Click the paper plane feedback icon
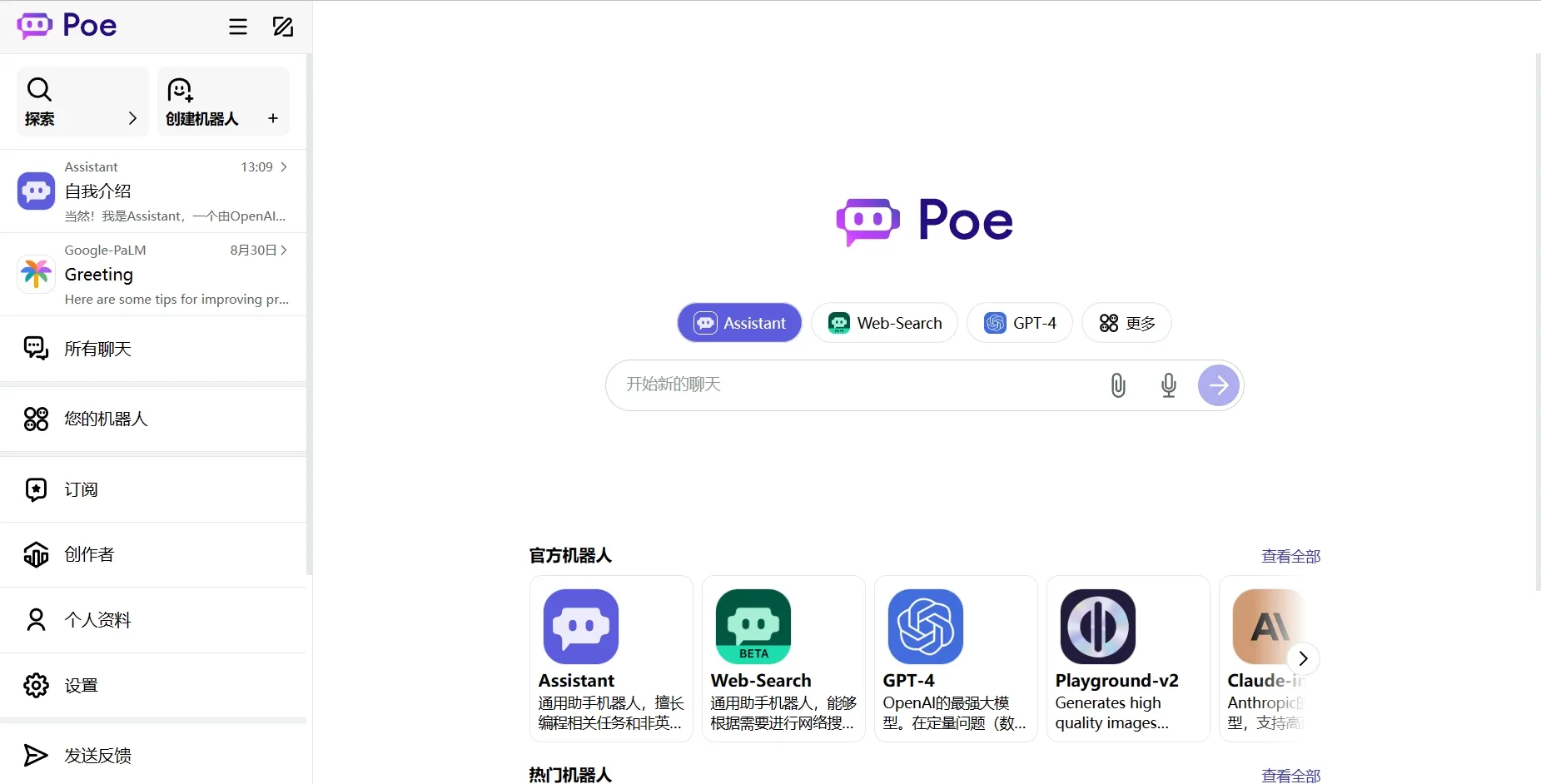The image size is (1541, 784). tap(36, 756)
